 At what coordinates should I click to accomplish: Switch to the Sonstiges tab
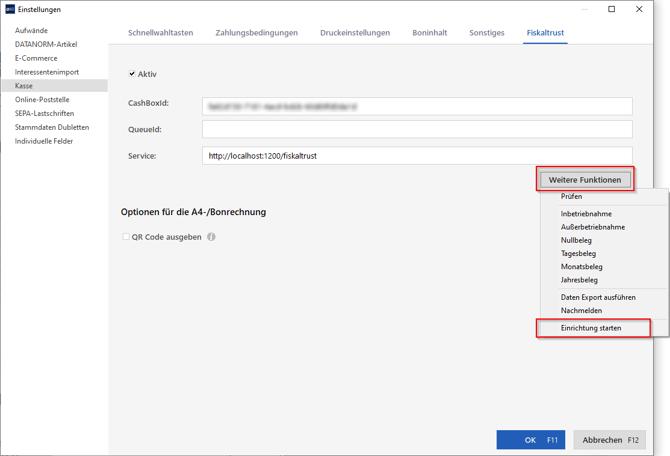point(487,33)
